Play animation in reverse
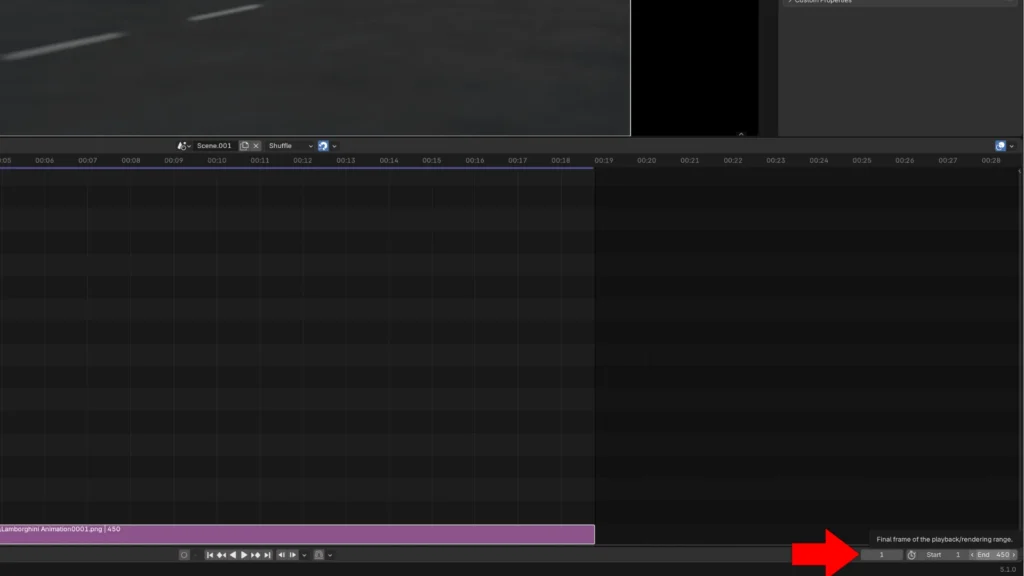Screen dimensions: 1024x576 [x=232, y=554]
